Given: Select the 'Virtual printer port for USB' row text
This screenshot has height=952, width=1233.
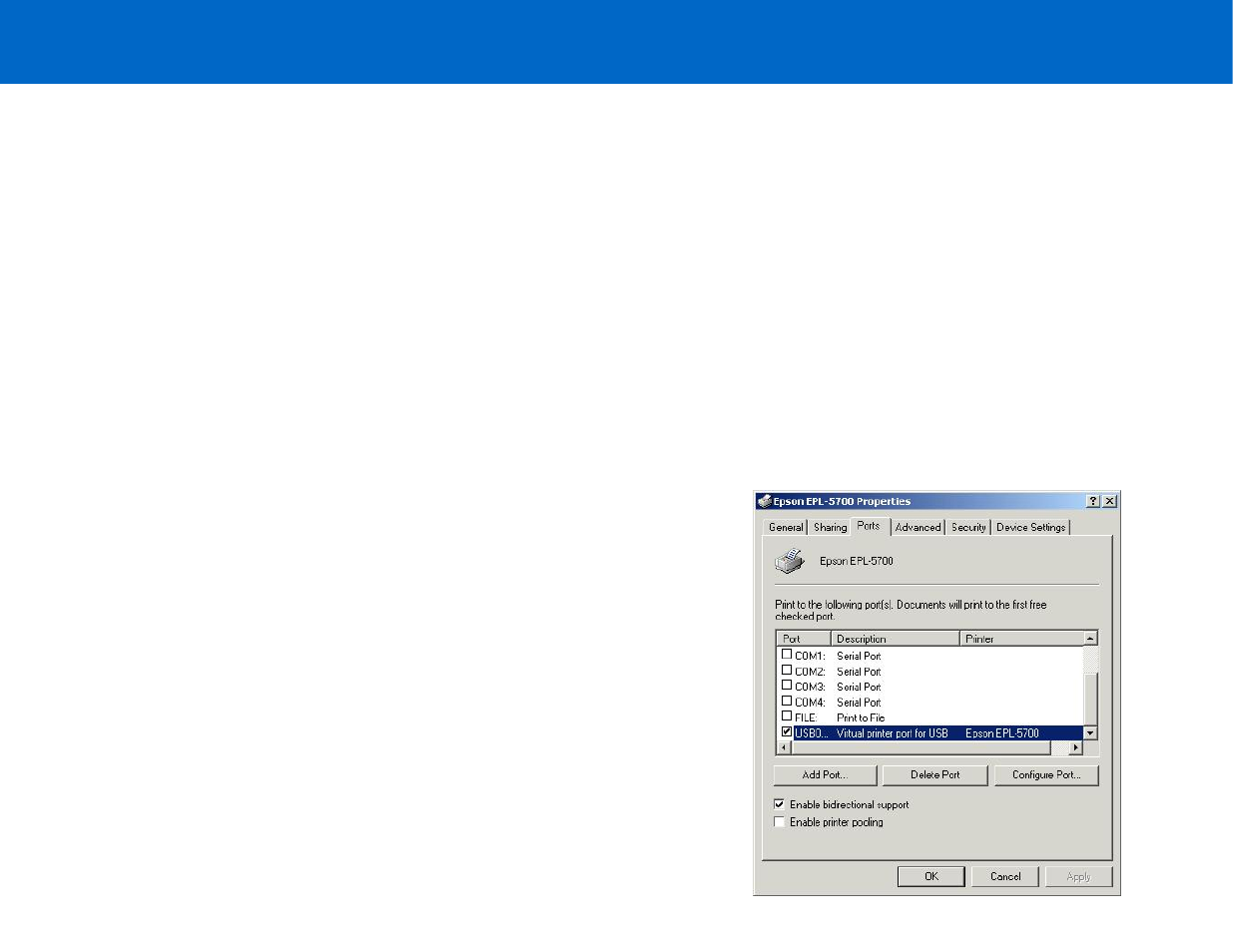Looking at the screenshot, I should [x=893, y=733].
